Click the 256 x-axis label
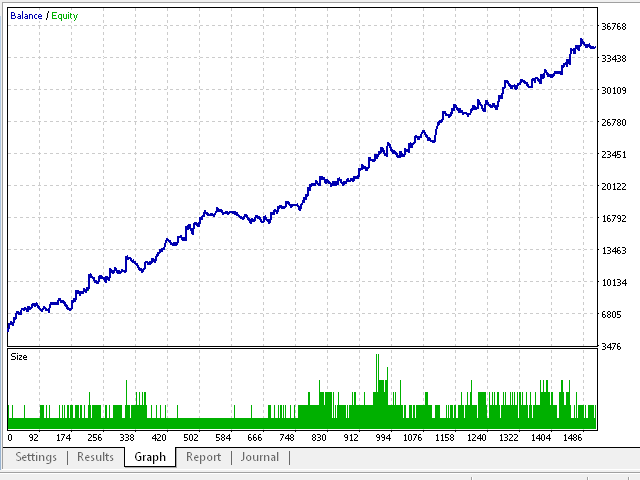 [95, 438]
